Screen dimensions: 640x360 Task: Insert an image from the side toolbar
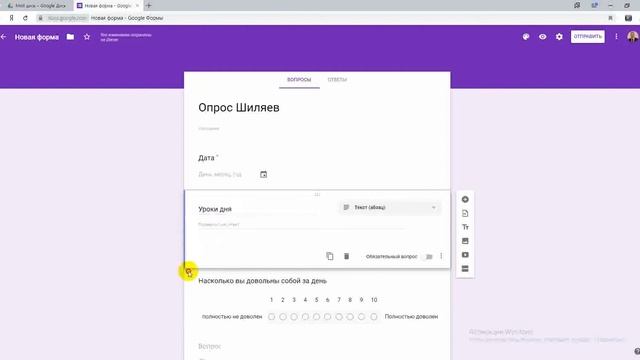(465, 241)
